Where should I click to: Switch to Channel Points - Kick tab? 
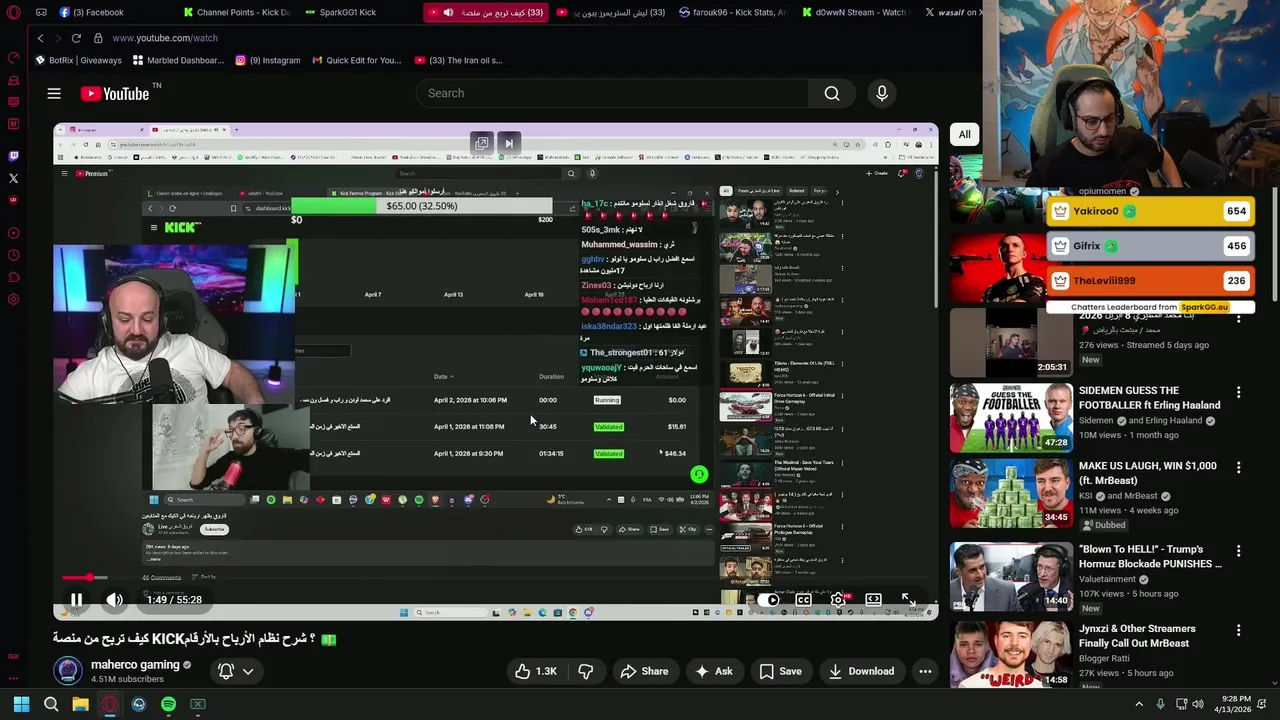[x=237, y=12]
